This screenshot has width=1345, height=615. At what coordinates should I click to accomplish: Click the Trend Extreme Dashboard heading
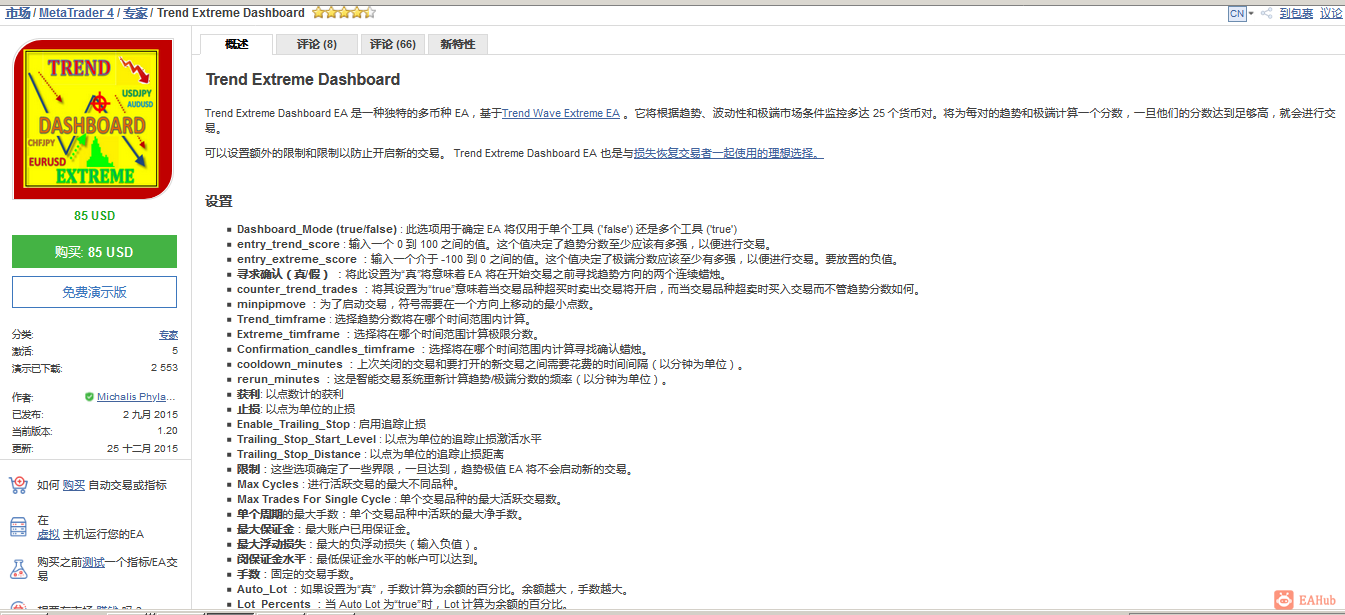(x=303, y=80)
